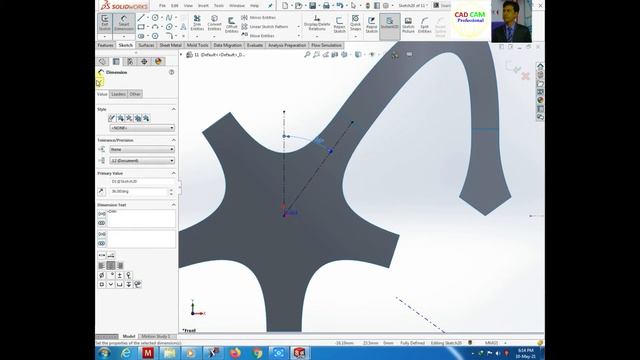Open the PropertyManager panel tab

pyautogui.click(x=116, y=61)
